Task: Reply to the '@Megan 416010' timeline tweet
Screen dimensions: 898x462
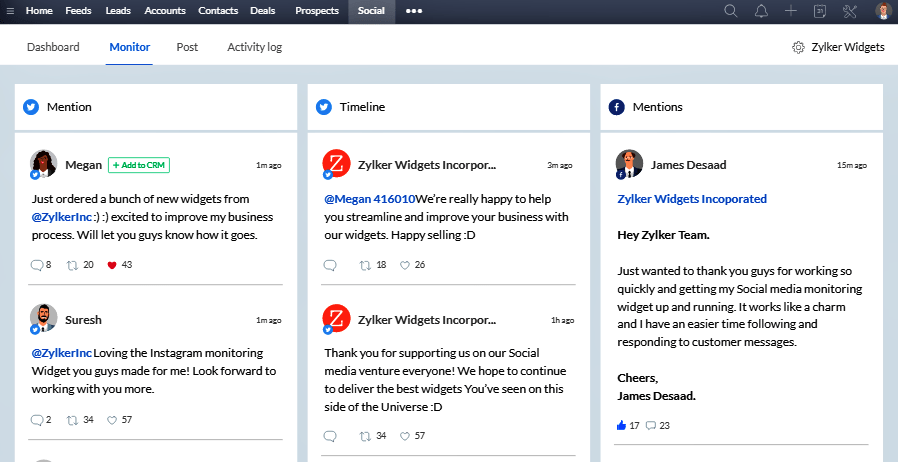Action: point(330,265)
